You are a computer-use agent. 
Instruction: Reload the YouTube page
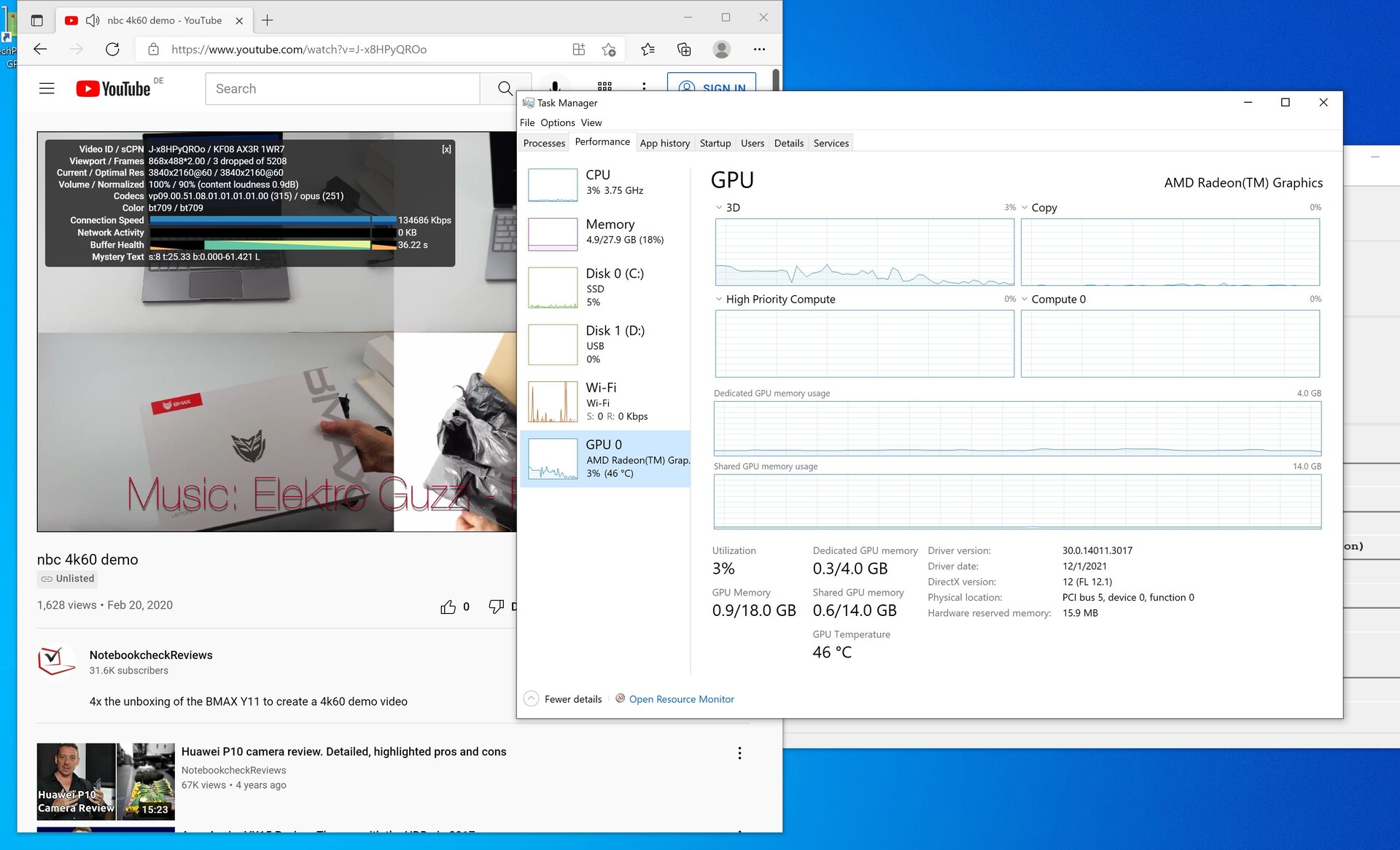[112, 49]
